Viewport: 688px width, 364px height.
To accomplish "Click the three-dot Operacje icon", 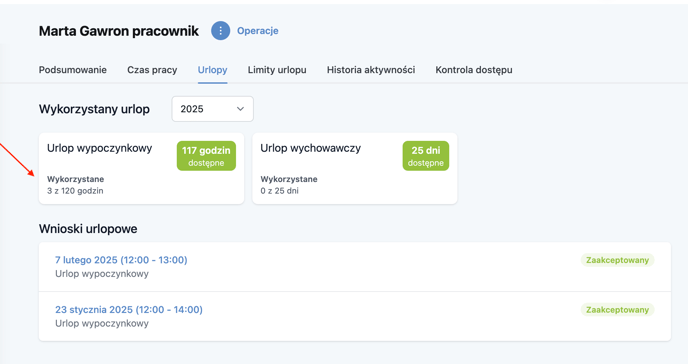I will [x=220, y=31].
